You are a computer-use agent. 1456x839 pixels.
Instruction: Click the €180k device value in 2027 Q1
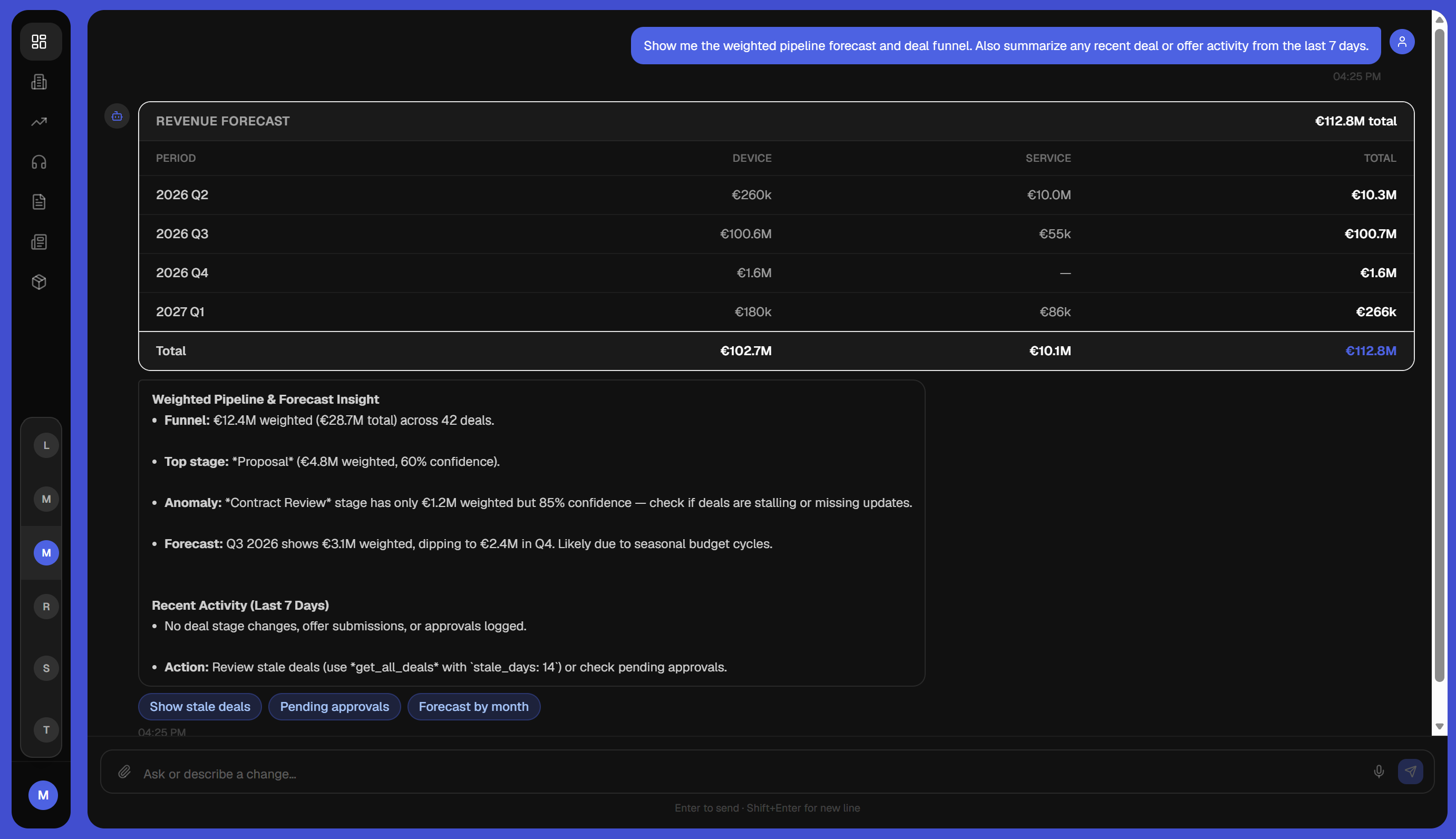click(753, 312)
